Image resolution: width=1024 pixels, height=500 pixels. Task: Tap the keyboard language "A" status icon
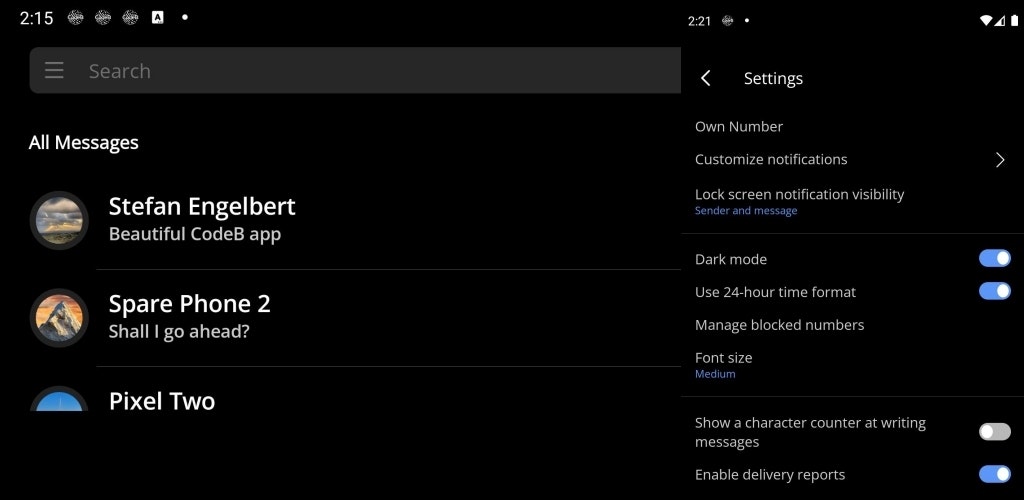click(157, 18)
